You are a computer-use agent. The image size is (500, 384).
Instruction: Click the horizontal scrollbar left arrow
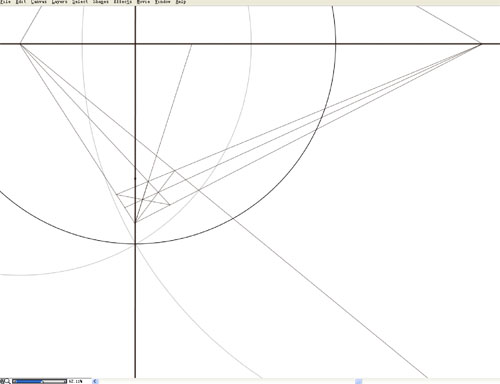point(95,381)
